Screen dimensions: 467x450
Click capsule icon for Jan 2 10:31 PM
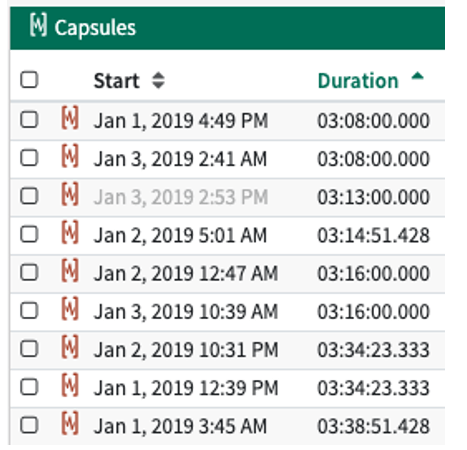click(70, 347)
